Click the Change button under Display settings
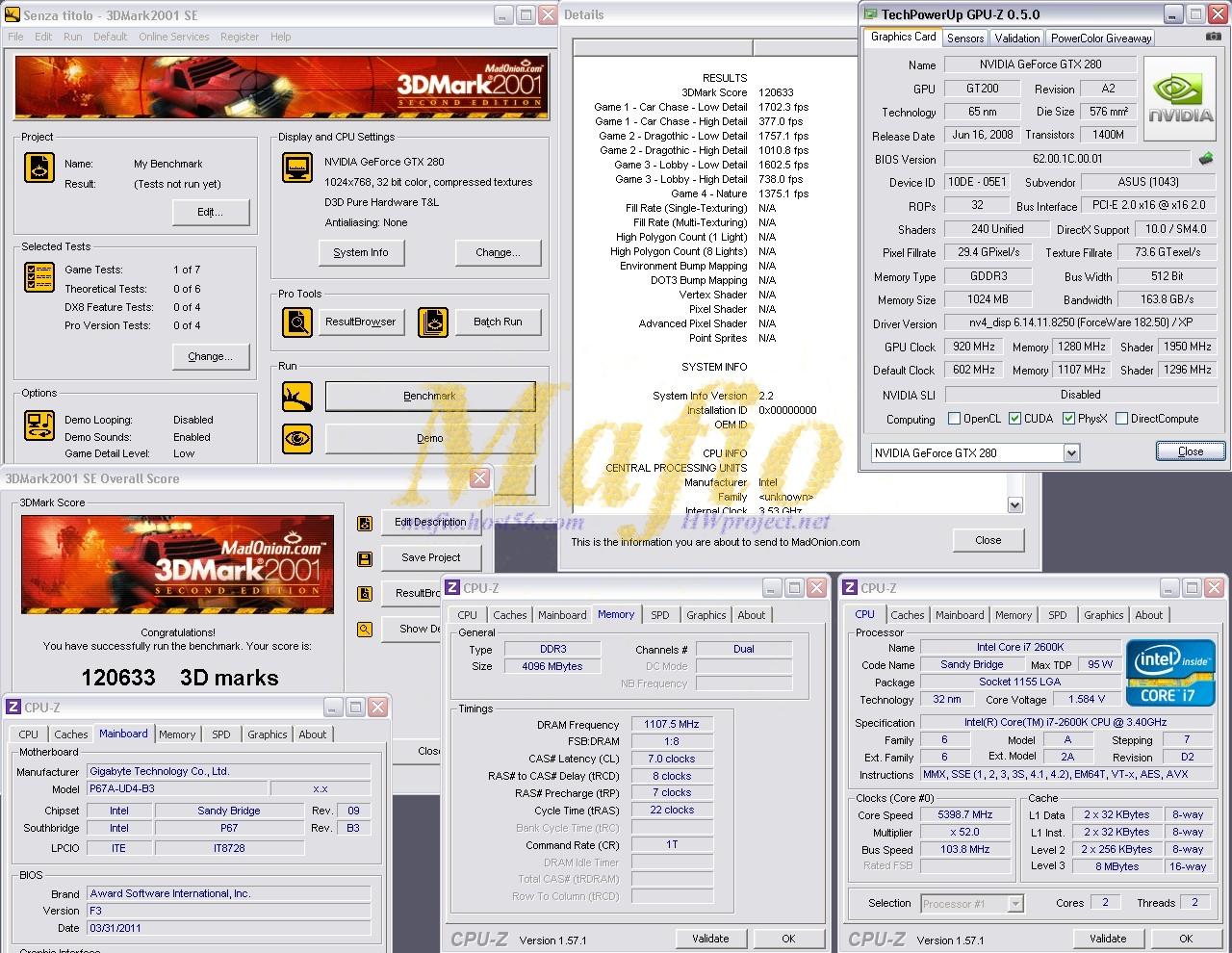Screen dimensions: 1232x953 click(498, 253)
